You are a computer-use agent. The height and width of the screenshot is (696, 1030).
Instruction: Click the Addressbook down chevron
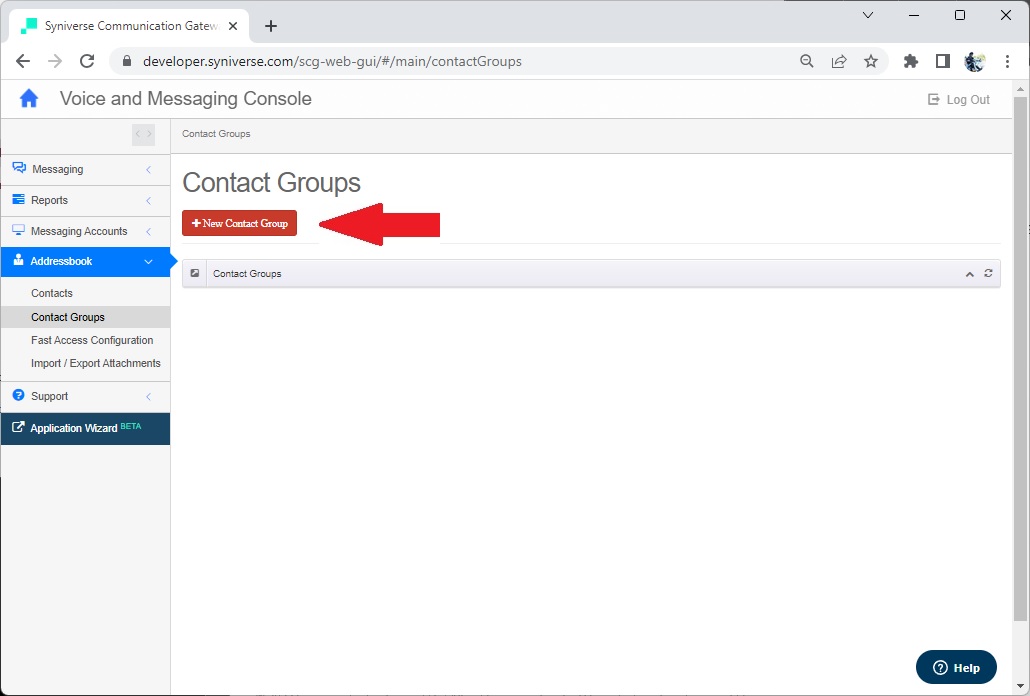click(x=148, y=261)
